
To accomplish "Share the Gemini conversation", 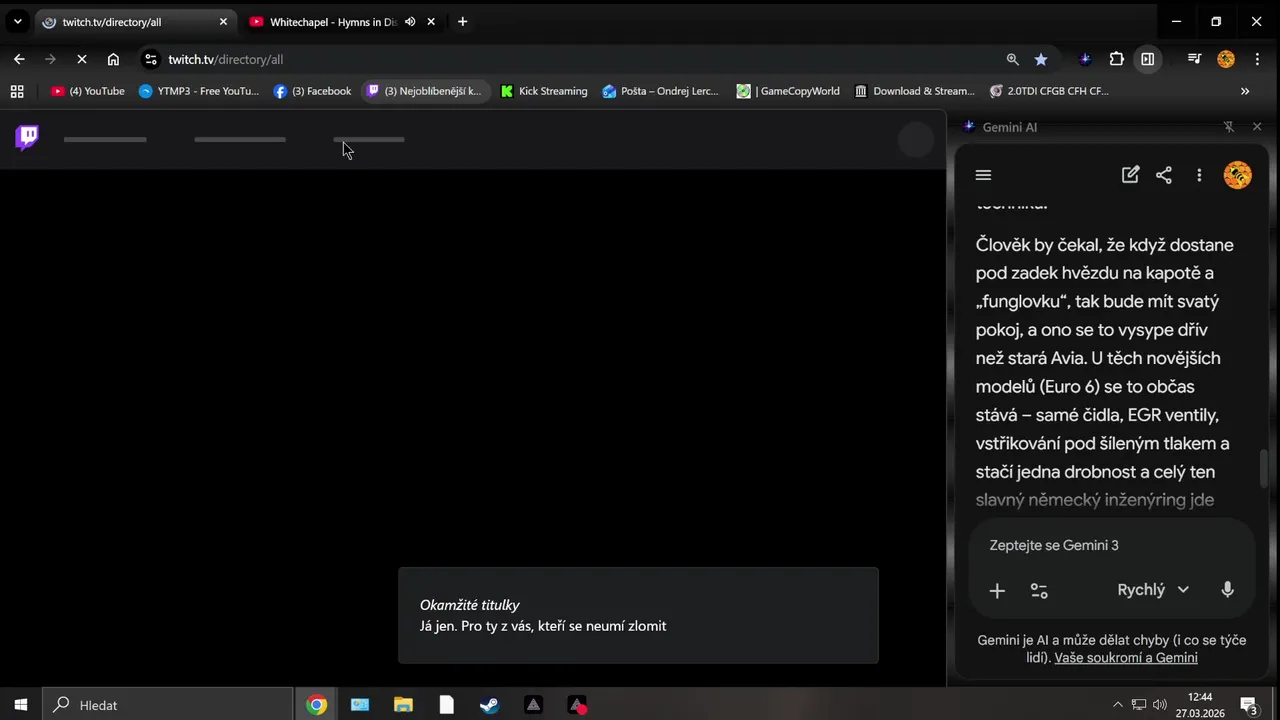I will 1164,175.
